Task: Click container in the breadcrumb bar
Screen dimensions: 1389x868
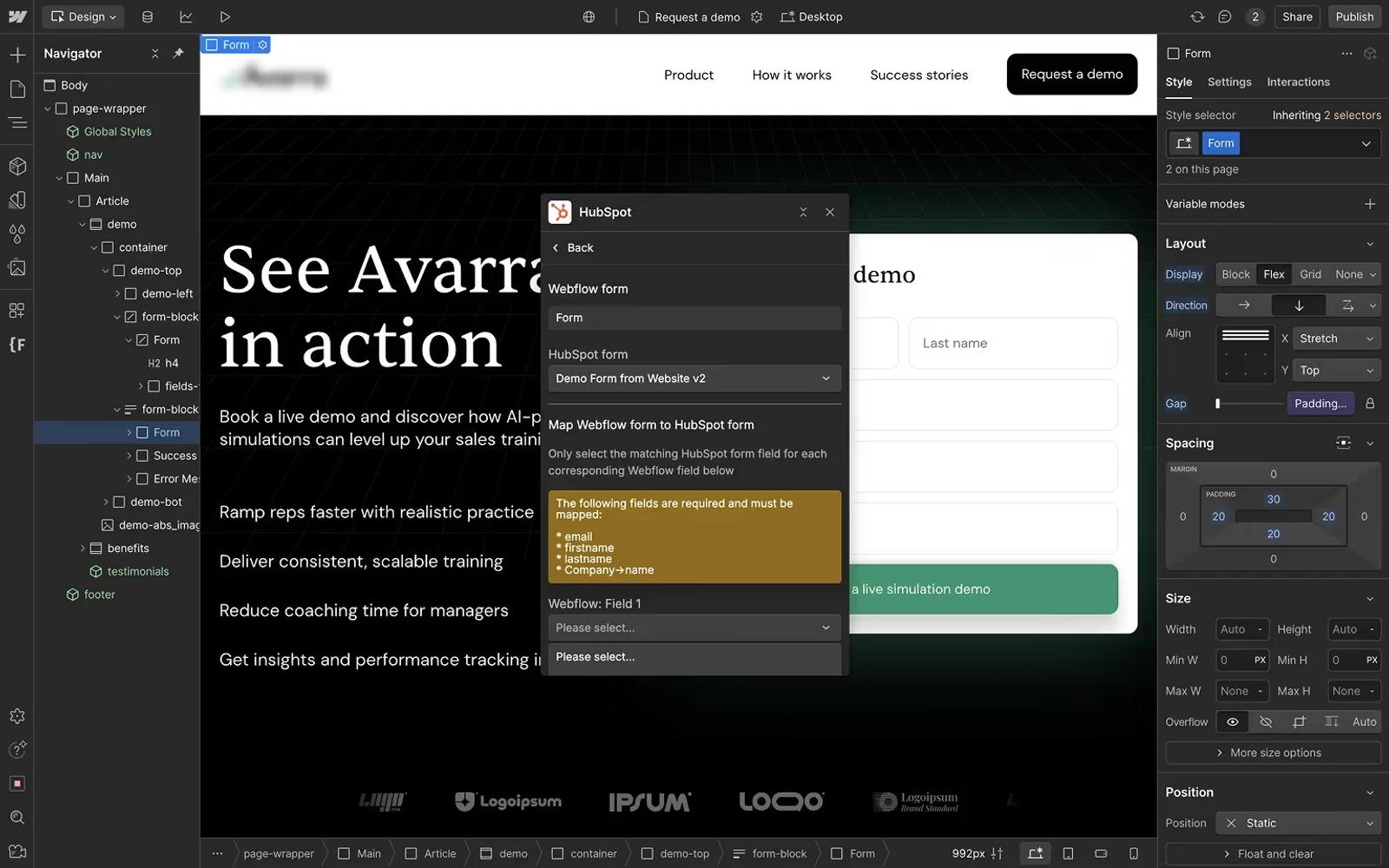Action: pos(584,853)
